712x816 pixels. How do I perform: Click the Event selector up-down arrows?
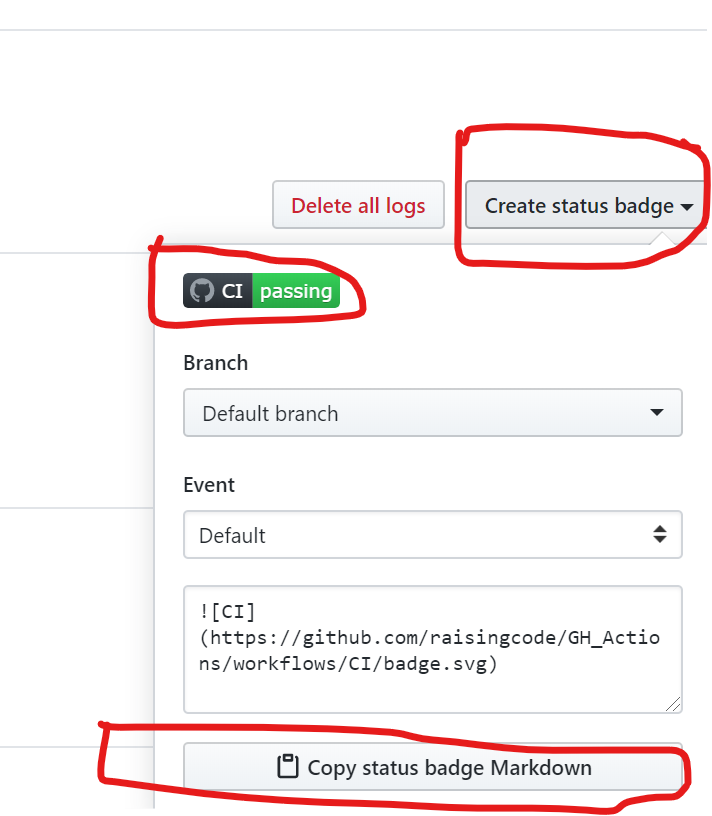(660, 534)
